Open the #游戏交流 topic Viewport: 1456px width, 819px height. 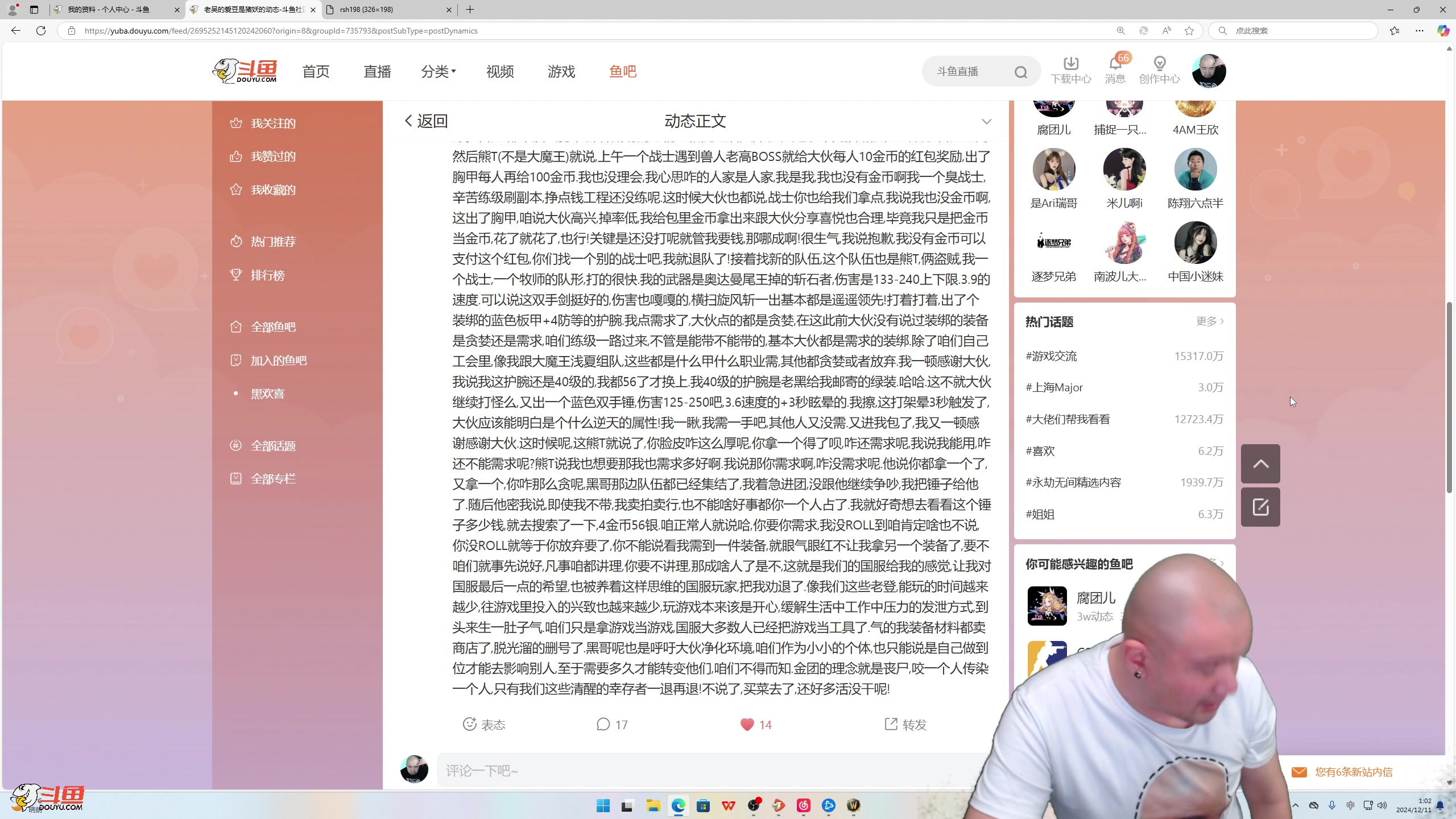pyautogui.click(x=1051, y=356)
